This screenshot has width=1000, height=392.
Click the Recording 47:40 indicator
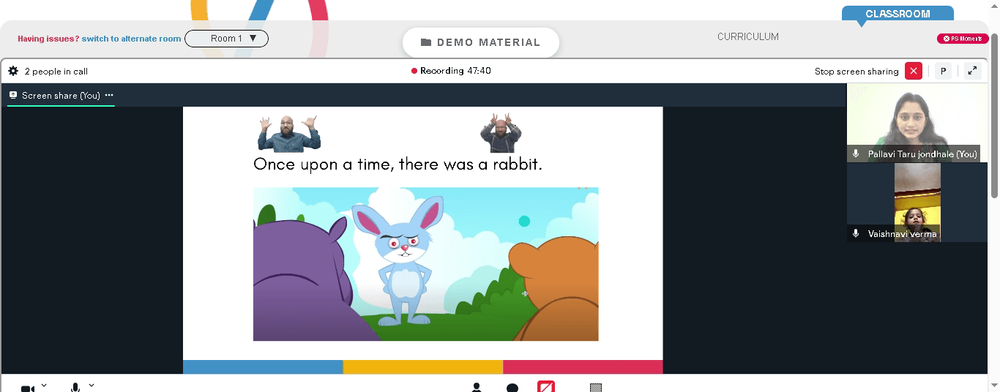click(x=451, y=71)
